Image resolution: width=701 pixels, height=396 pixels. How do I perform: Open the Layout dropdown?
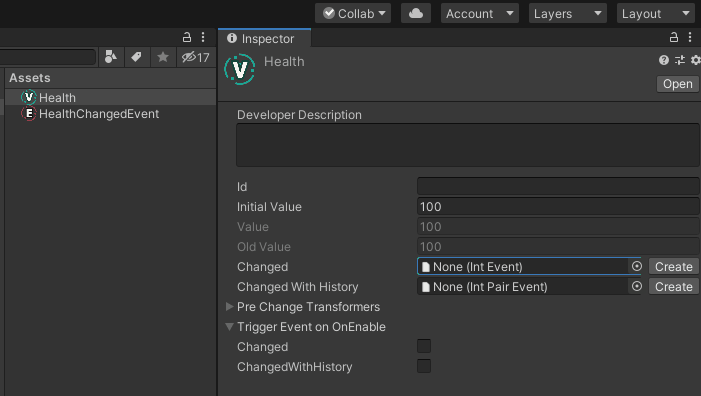(x=655, y=13)
